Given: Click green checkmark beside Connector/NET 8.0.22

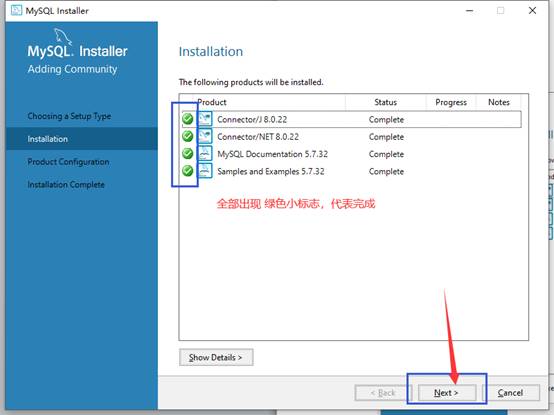Looking at the screenshot, I should tap(188, 136).
